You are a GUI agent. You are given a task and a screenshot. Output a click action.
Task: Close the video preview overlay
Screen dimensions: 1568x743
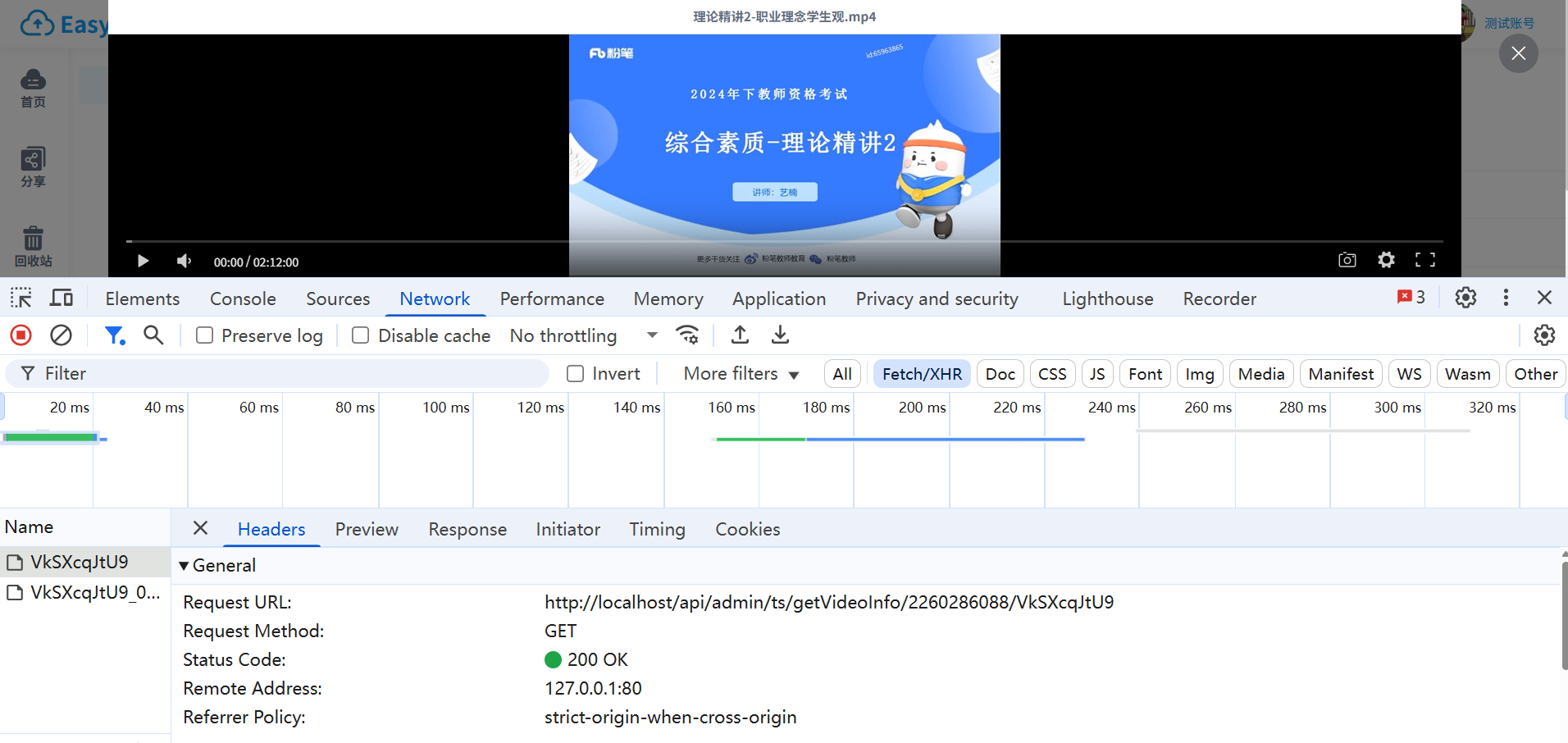(x=1519, y=53)
